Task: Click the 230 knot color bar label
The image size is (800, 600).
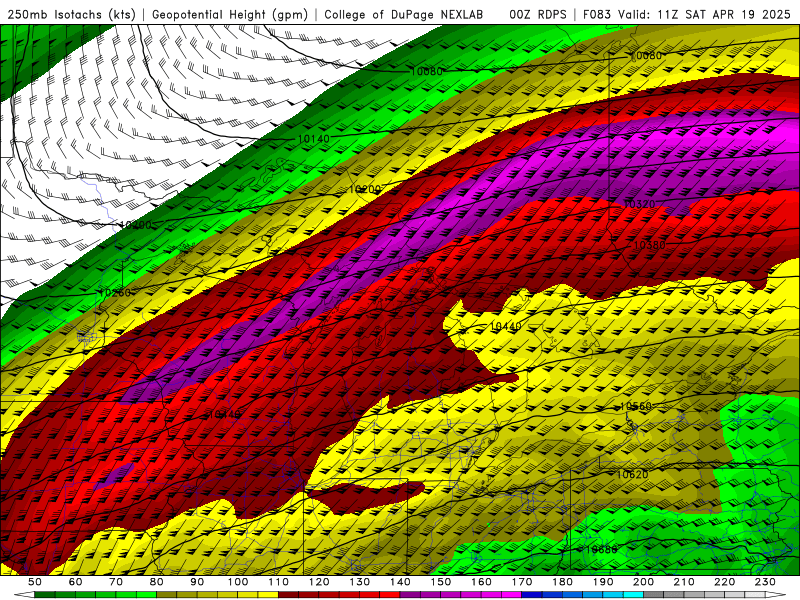Action: (x=765, y=582)
